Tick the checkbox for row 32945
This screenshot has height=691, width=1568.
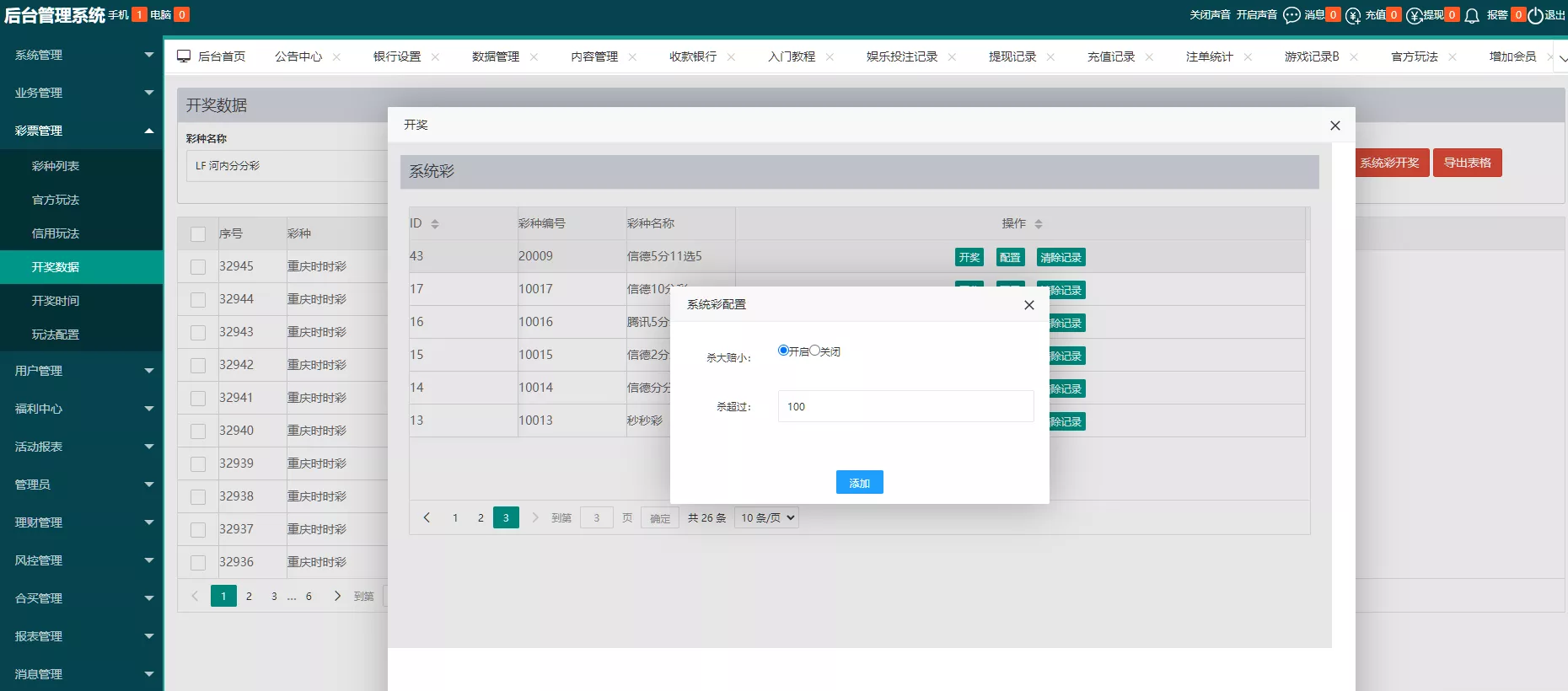(198, 267)
